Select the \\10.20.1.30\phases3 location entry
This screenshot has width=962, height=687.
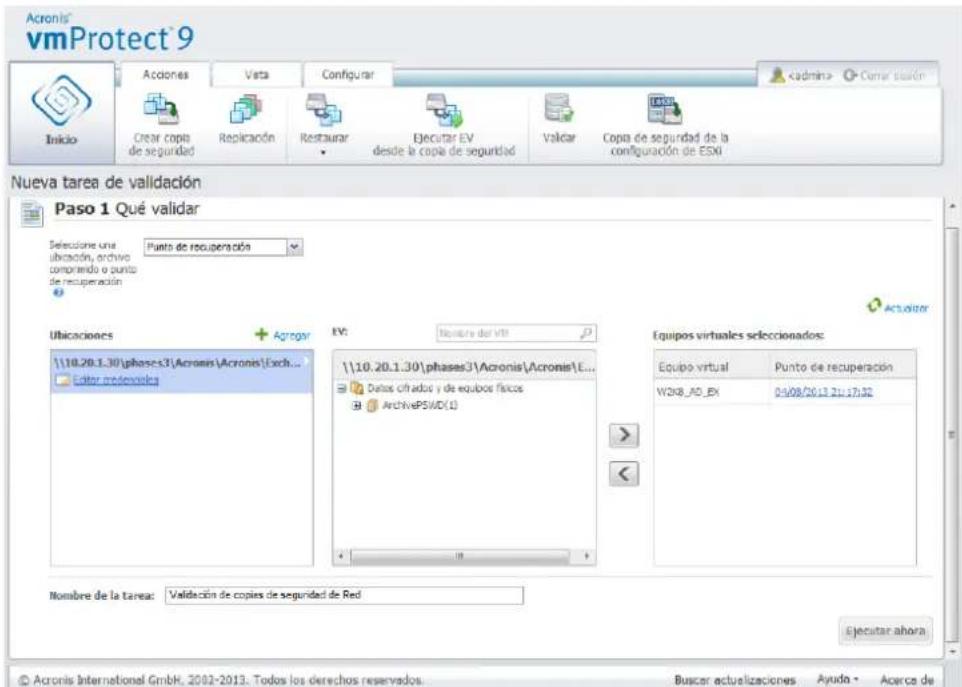pos(182,371)
